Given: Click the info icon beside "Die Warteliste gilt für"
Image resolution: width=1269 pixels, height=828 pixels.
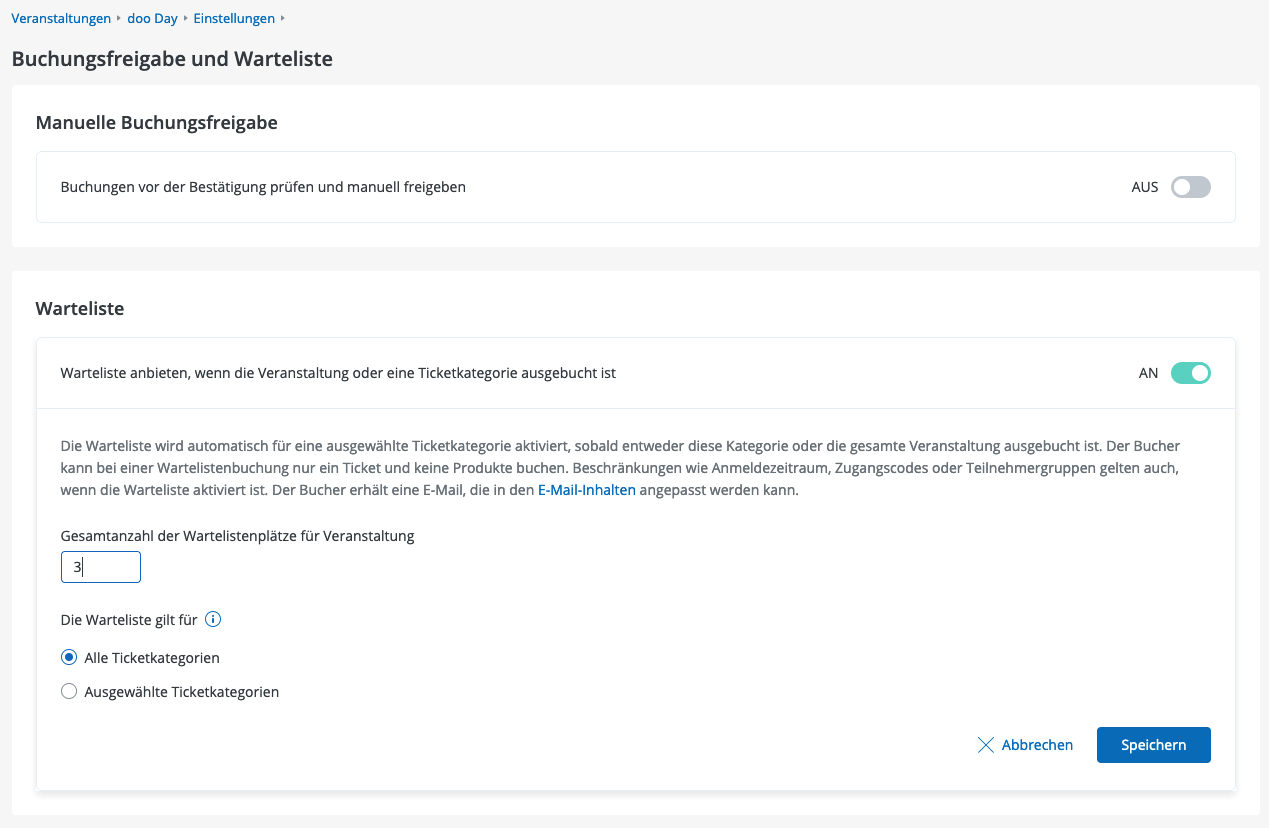Looking at the screenshot, I should point(213,619).
